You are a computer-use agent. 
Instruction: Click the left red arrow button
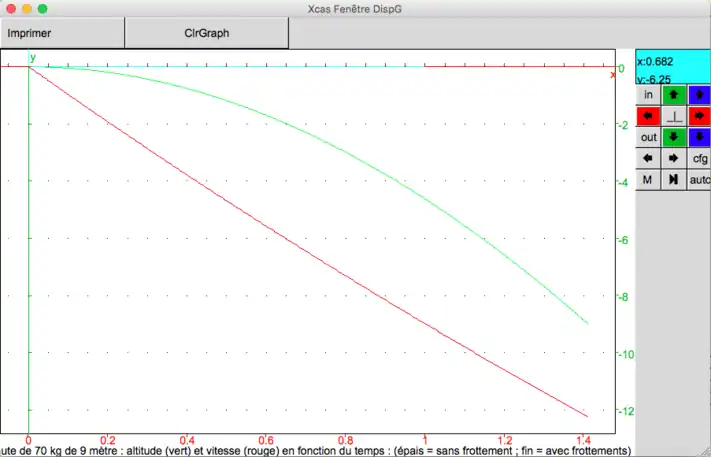coord(649,116)
